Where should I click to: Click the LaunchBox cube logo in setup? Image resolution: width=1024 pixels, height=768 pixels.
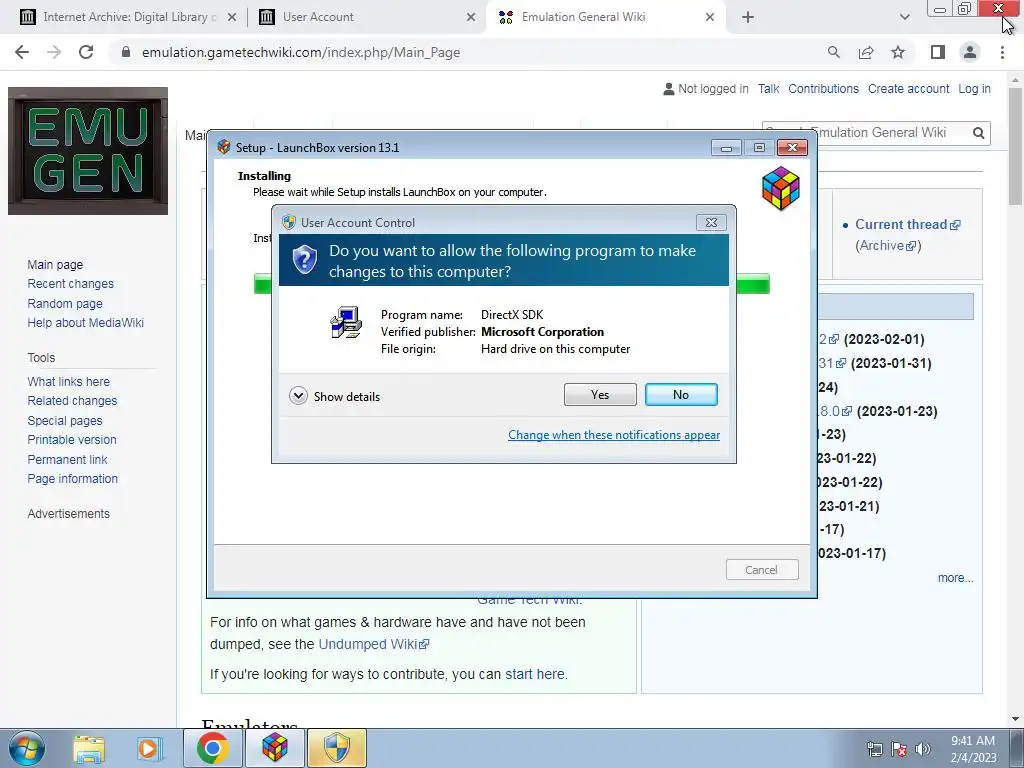click(x=780, y=188)
